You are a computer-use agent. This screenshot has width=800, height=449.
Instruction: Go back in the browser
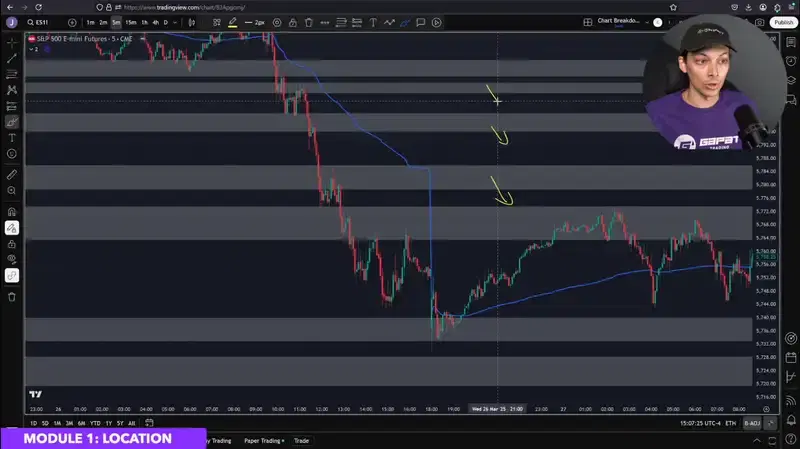[x=10, y=7]
